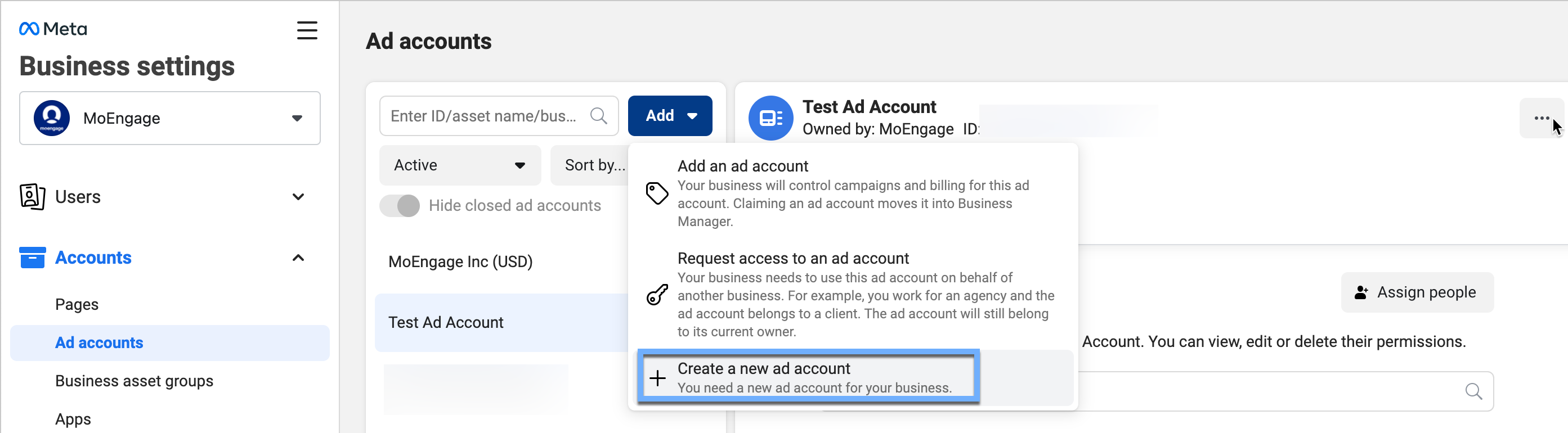Choose Request access to an ad account
1568x433 pixels.
852,294
